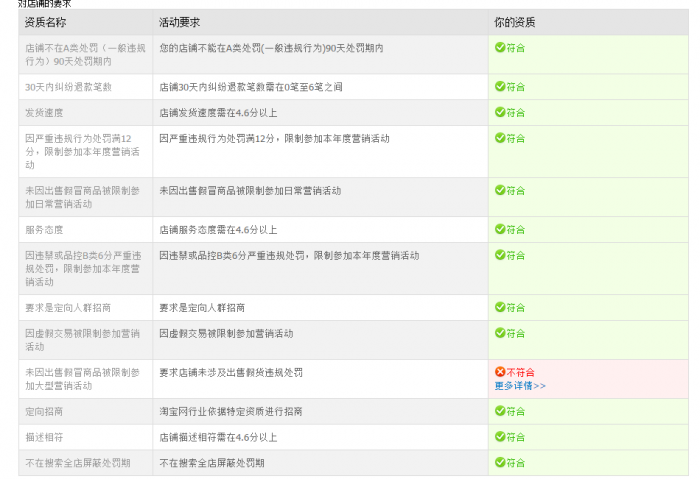
Task: Click requirement text 因严重违规行为处罚满12分，限制参加本年度营销活动
Action: click(275, 139)
